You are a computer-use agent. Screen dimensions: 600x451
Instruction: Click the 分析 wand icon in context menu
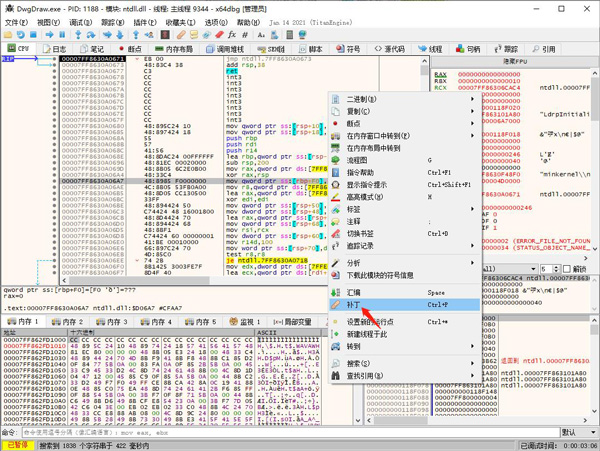pyautogui.click(x=336, y=263)
